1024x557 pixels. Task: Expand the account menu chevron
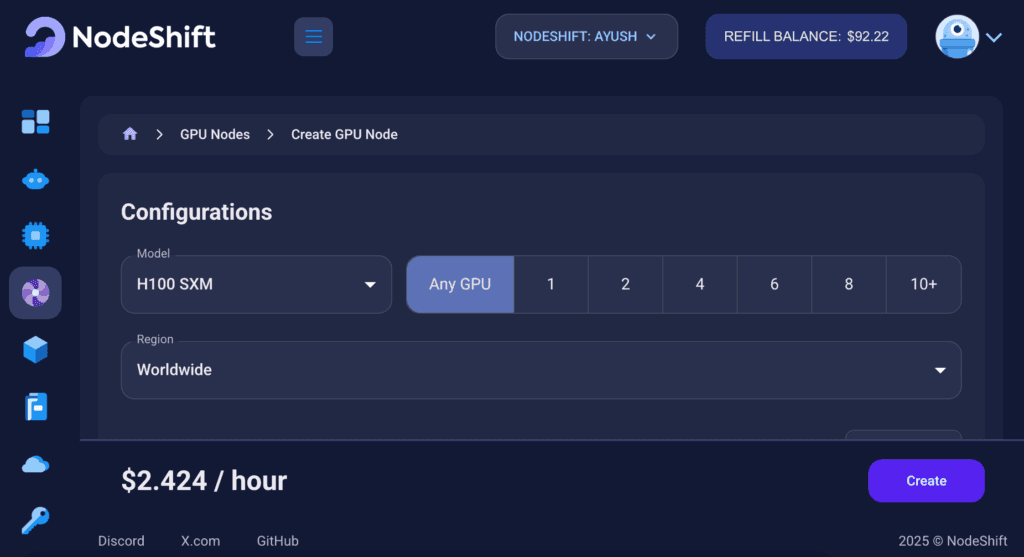point(994,37)
